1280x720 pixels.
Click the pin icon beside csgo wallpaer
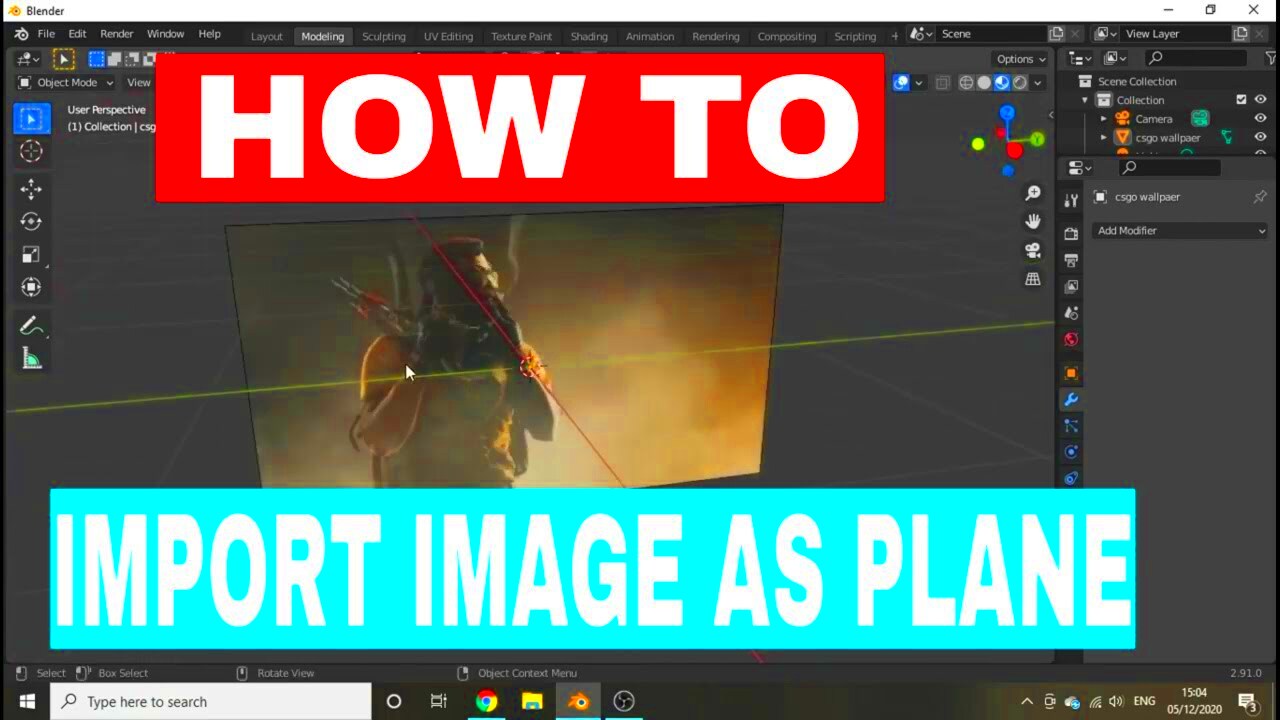[x=1260, y=197]
